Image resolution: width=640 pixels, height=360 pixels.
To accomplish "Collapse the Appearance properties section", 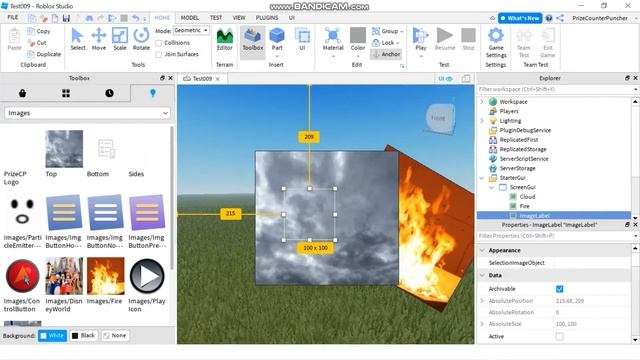I will tap(482, 250).
